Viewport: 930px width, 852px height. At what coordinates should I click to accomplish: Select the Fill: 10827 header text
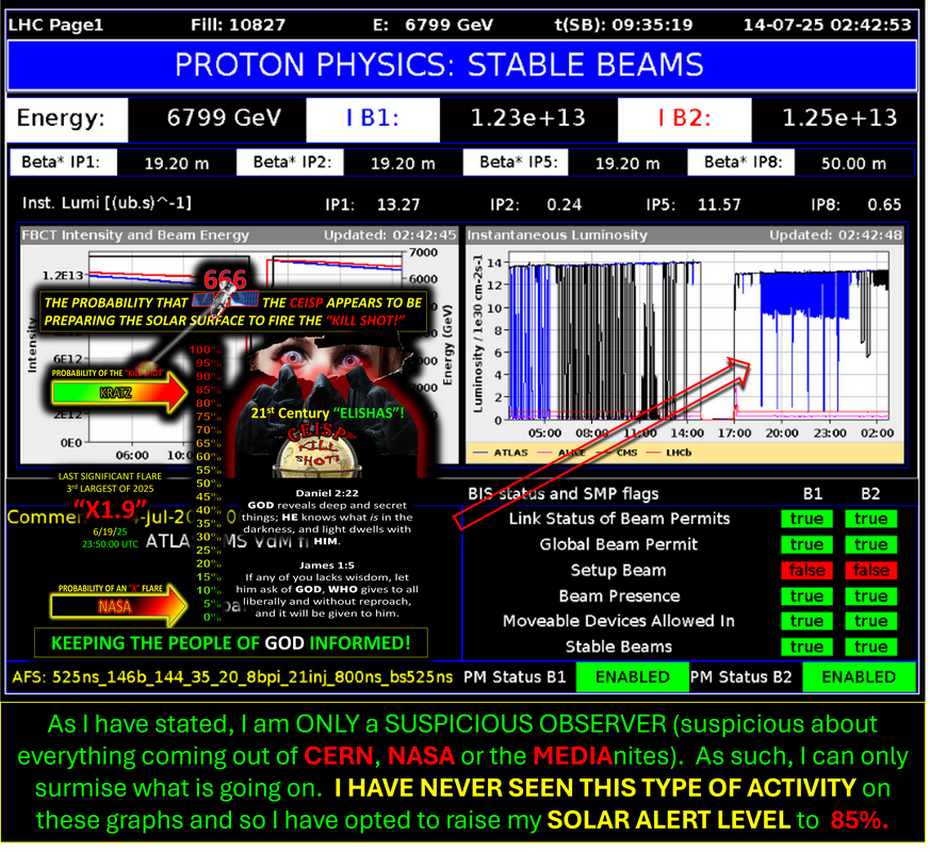pyautogui.click(x=238, y=25)
